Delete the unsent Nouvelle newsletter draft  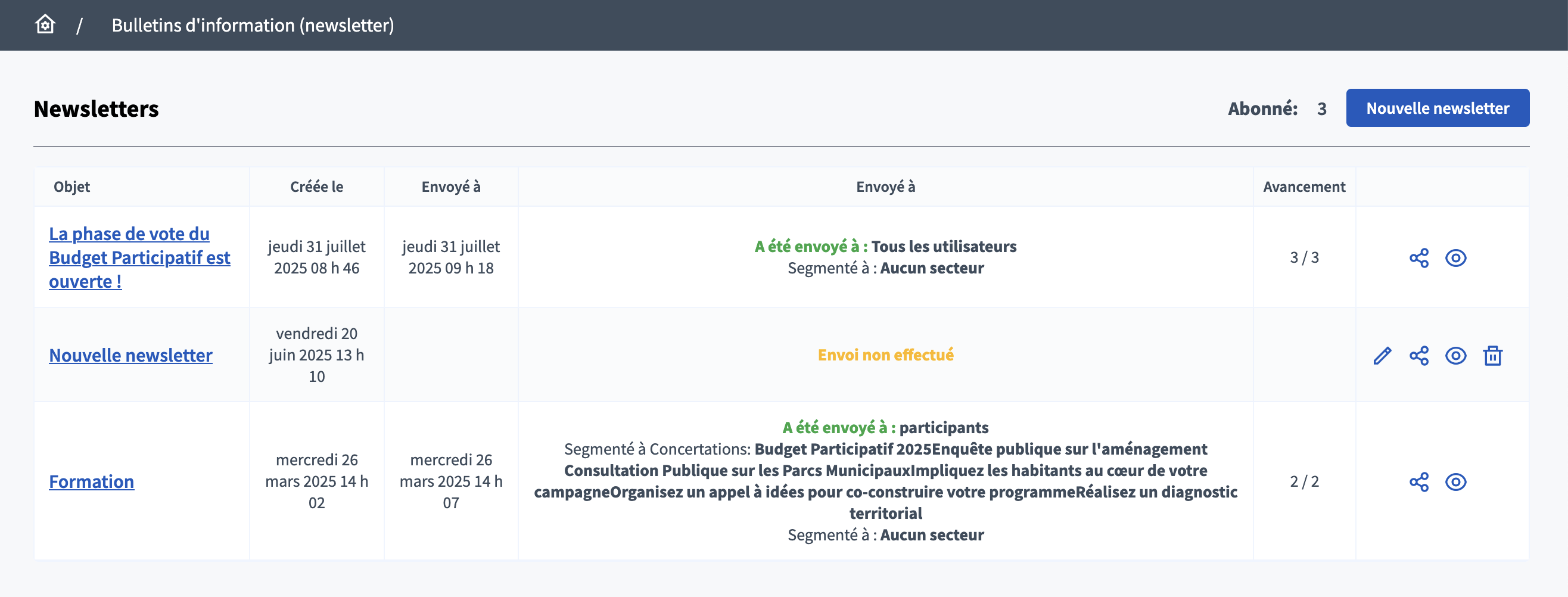pos(1492,356)
